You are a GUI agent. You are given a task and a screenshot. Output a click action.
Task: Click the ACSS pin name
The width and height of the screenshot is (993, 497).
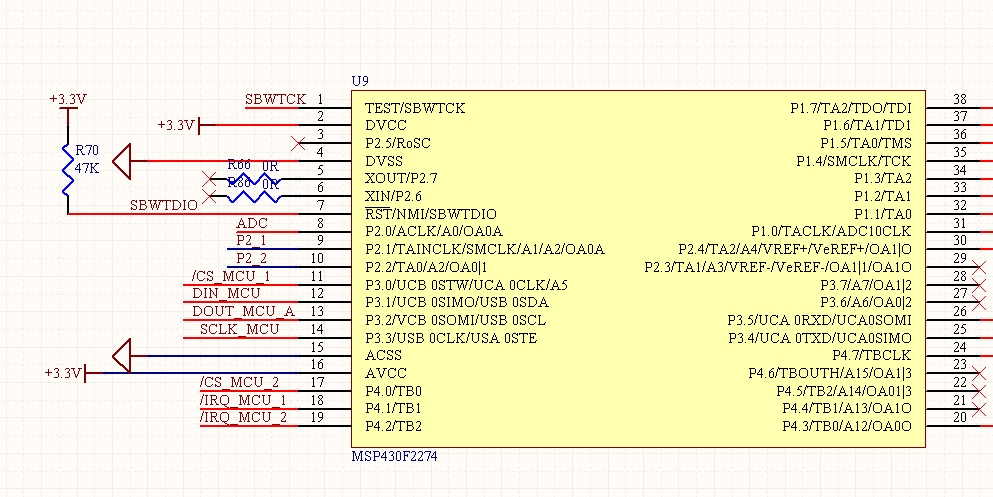click(384, 356)
